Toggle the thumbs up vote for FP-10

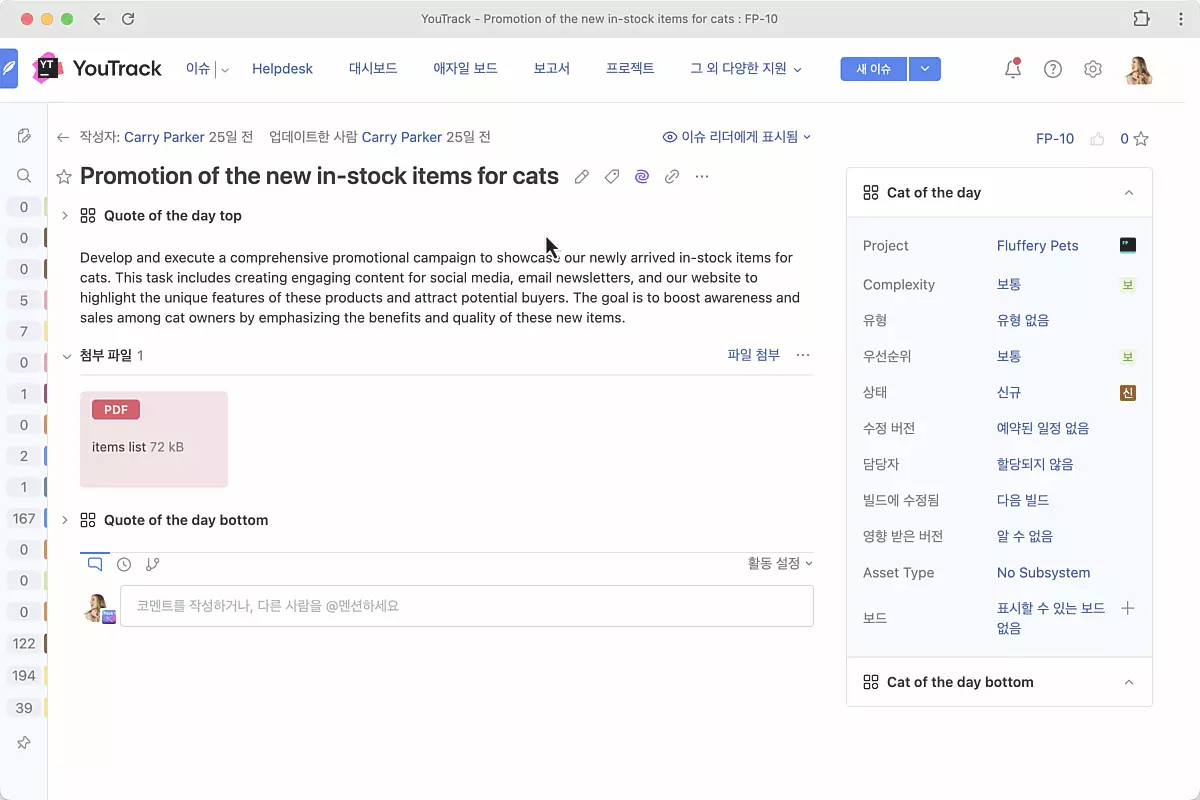coord(1097,139)
